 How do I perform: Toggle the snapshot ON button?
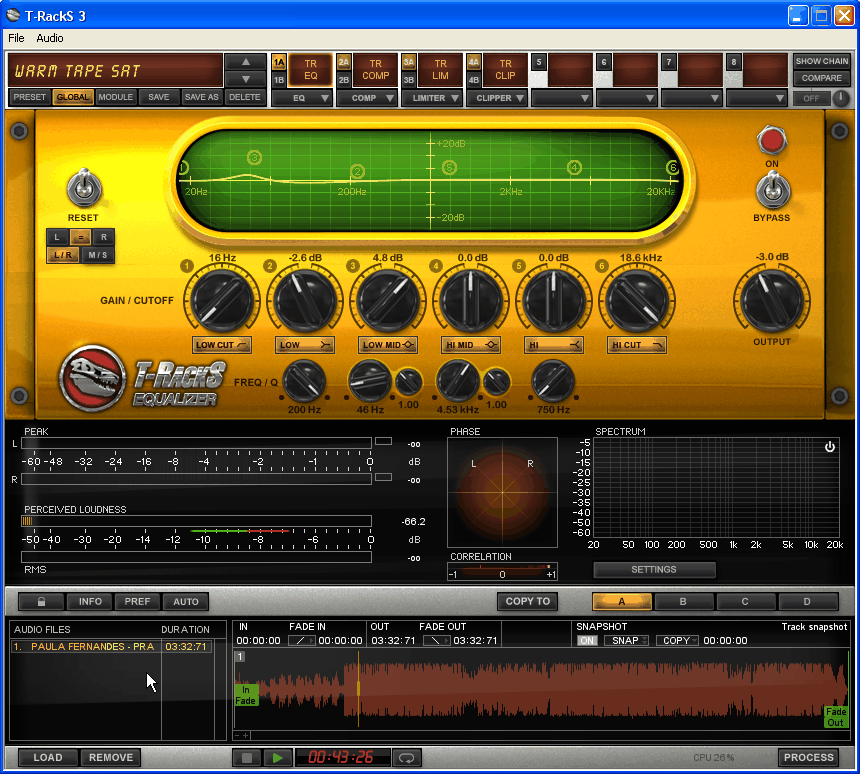pyautogui.click(x=587, y=641)
